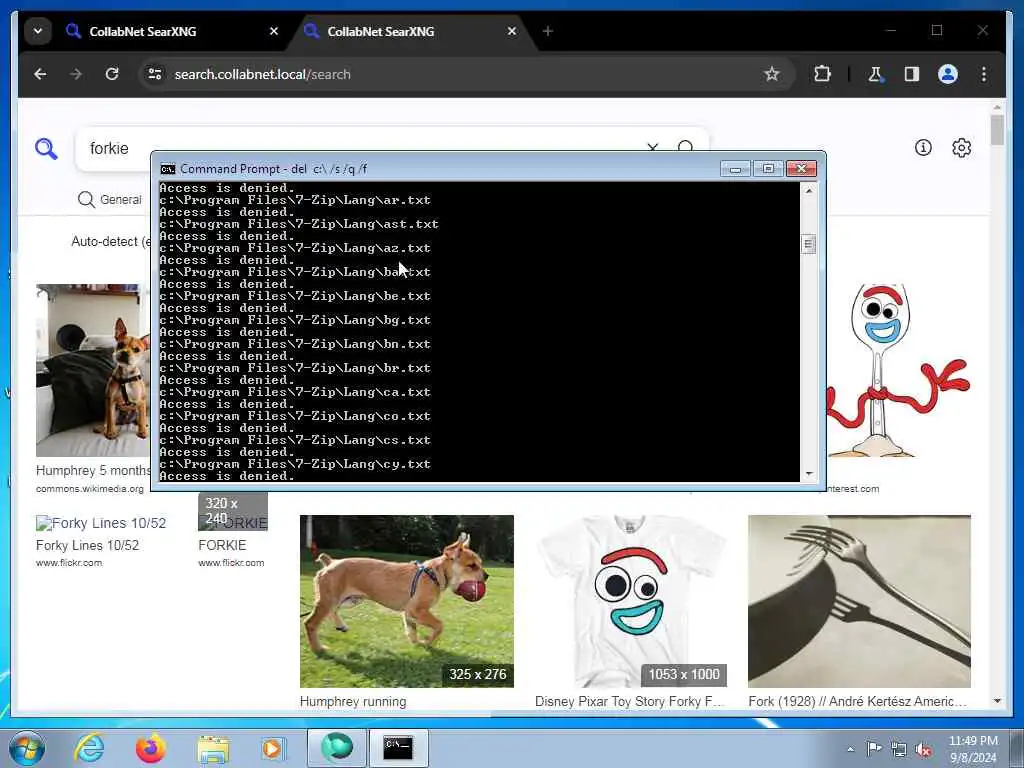Click the Forky Lines 10/52 result title
The image size is (1024, 768).
click(x=88, y=545)
